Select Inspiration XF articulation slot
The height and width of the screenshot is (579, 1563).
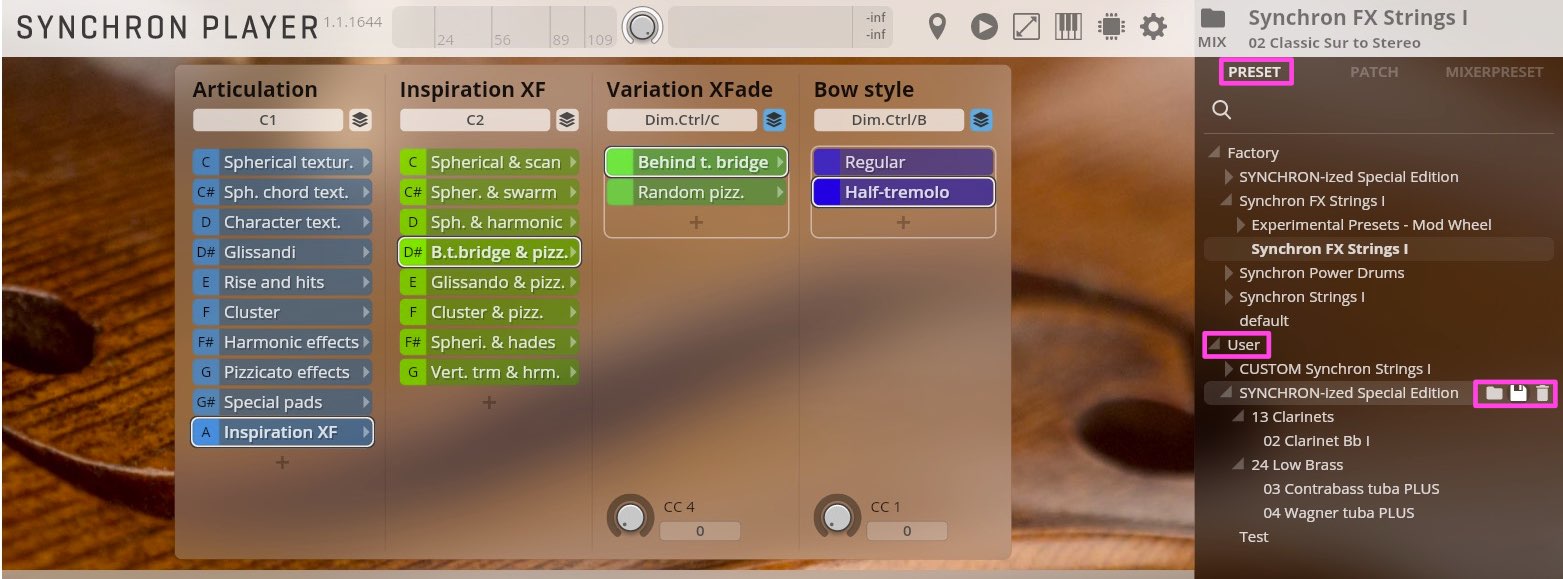point(282,432)
